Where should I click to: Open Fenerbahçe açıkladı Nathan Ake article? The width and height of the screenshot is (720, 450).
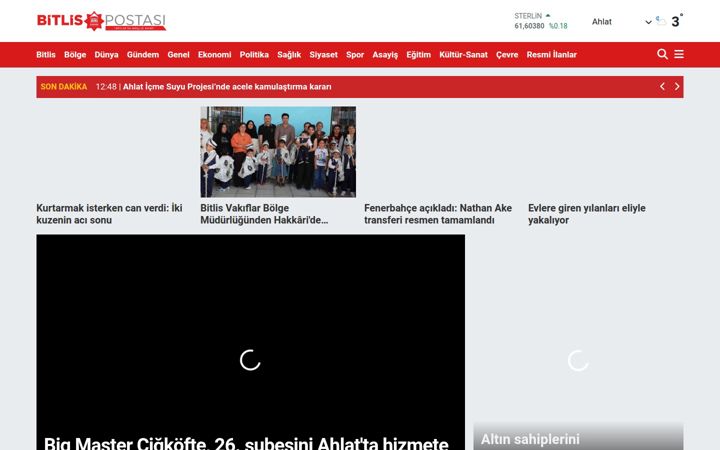click(438, 214)
